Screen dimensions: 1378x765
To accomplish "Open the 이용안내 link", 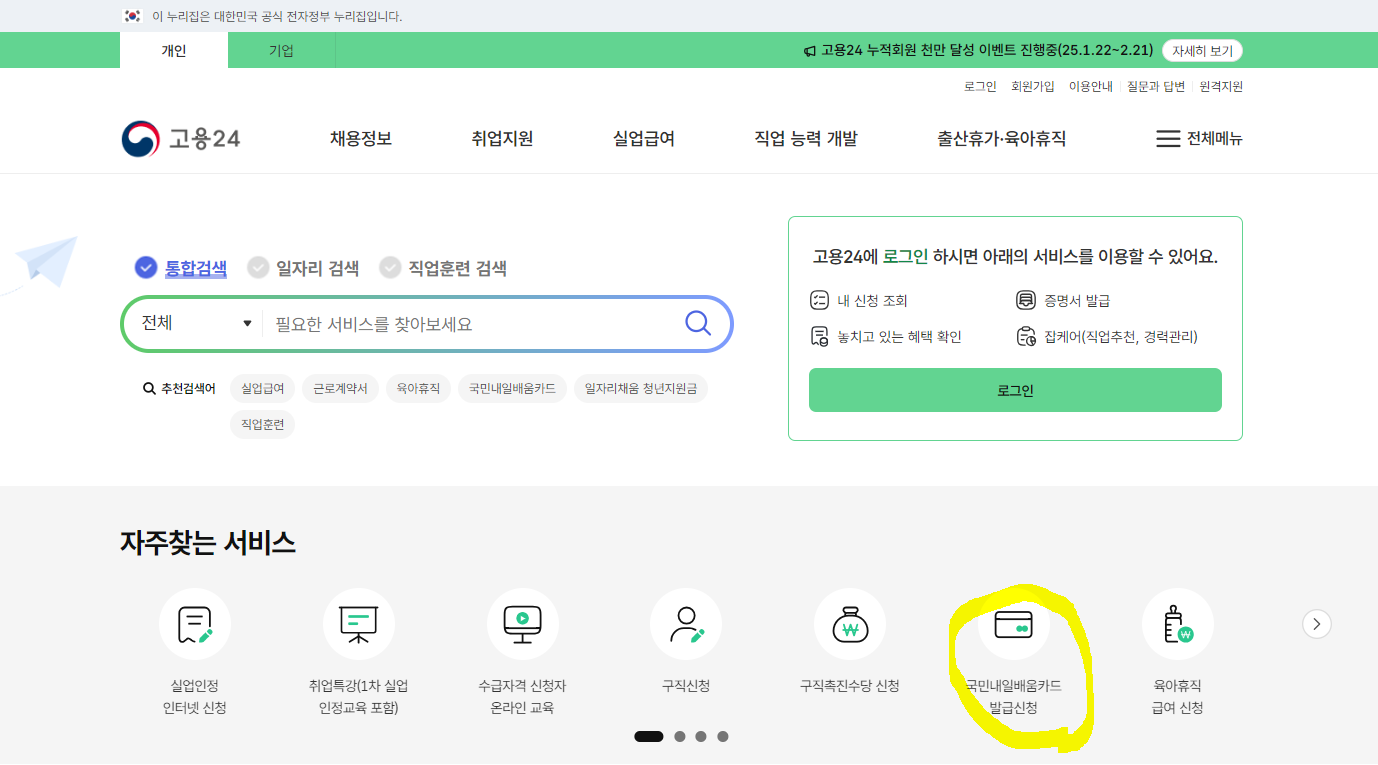I will 1091,87.
